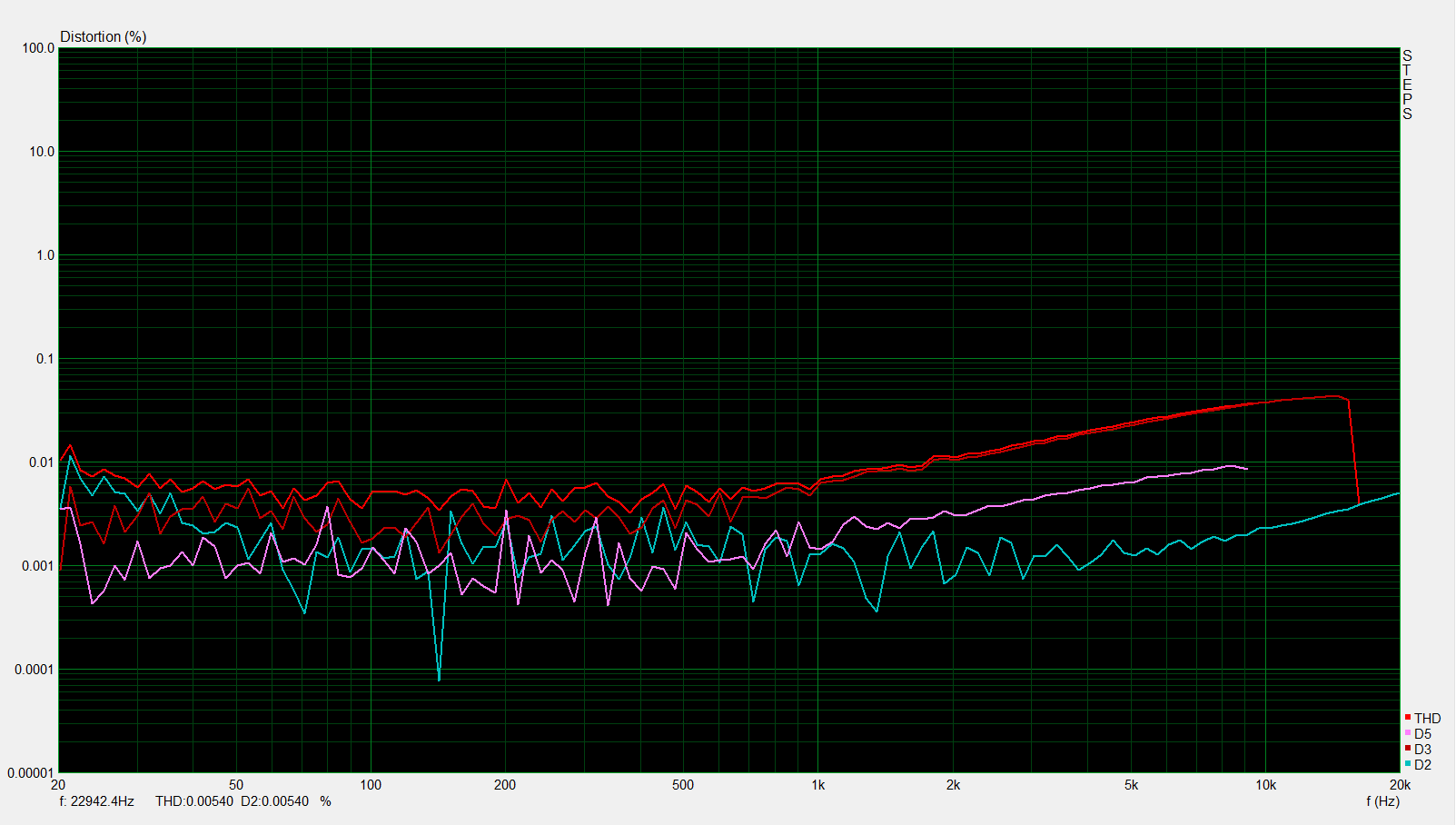Click the deep cyan D2 dip near 140 Hz
This screenshot has height=825, width=1456.
click(x=440, y=678)
